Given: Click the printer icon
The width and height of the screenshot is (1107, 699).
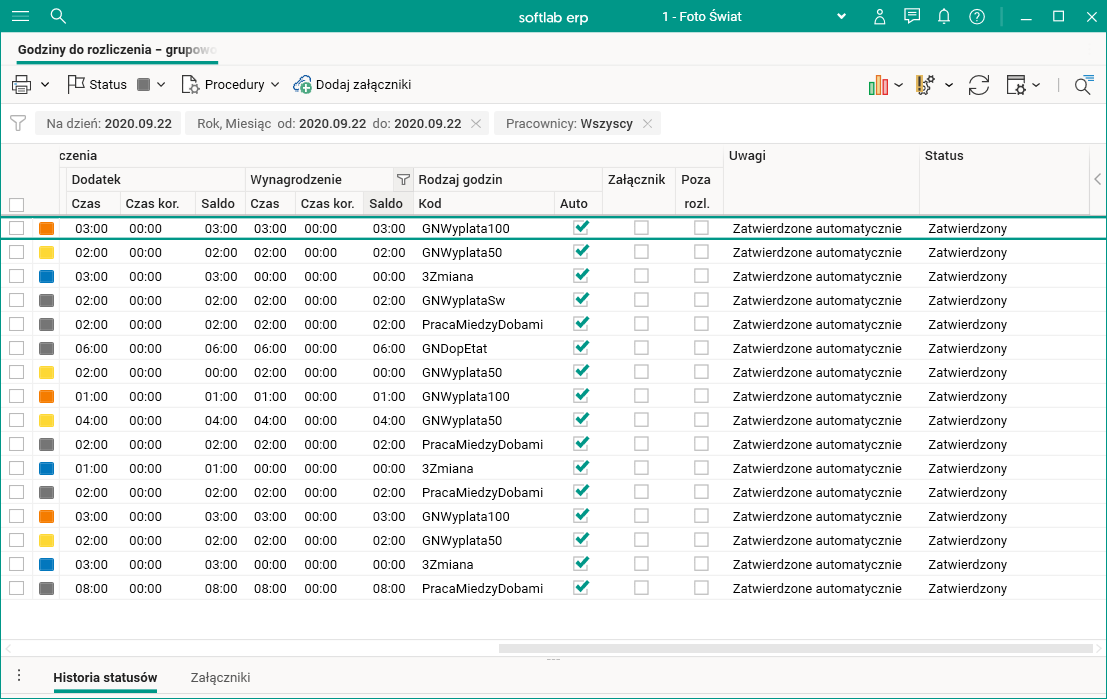Looking at the screenshot, I should 22,85.
